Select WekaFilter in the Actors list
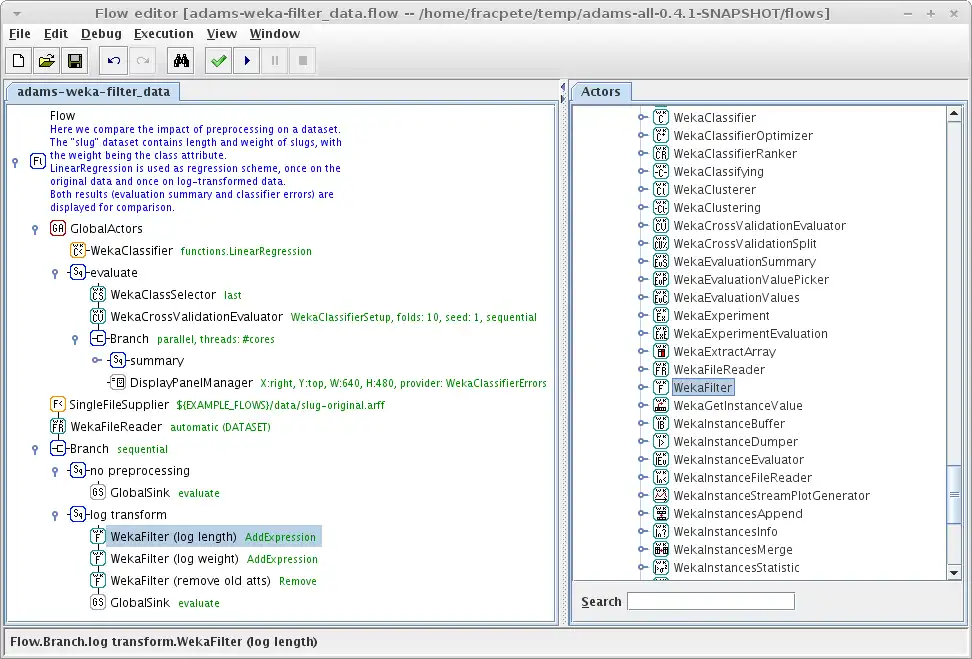This screenshot has height=659, width=972. pos(703,387)
